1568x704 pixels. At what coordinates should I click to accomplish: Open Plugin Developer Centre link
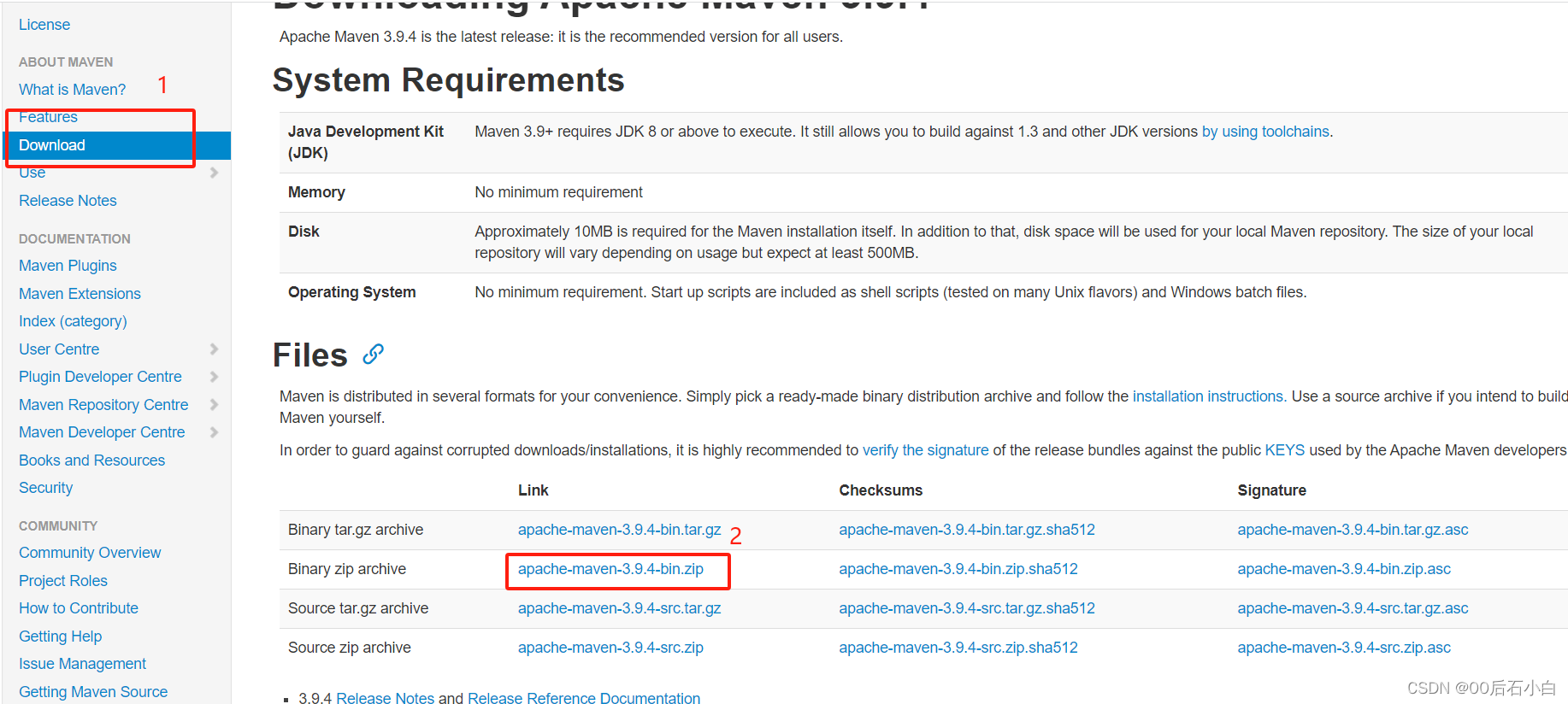point(100,377)
